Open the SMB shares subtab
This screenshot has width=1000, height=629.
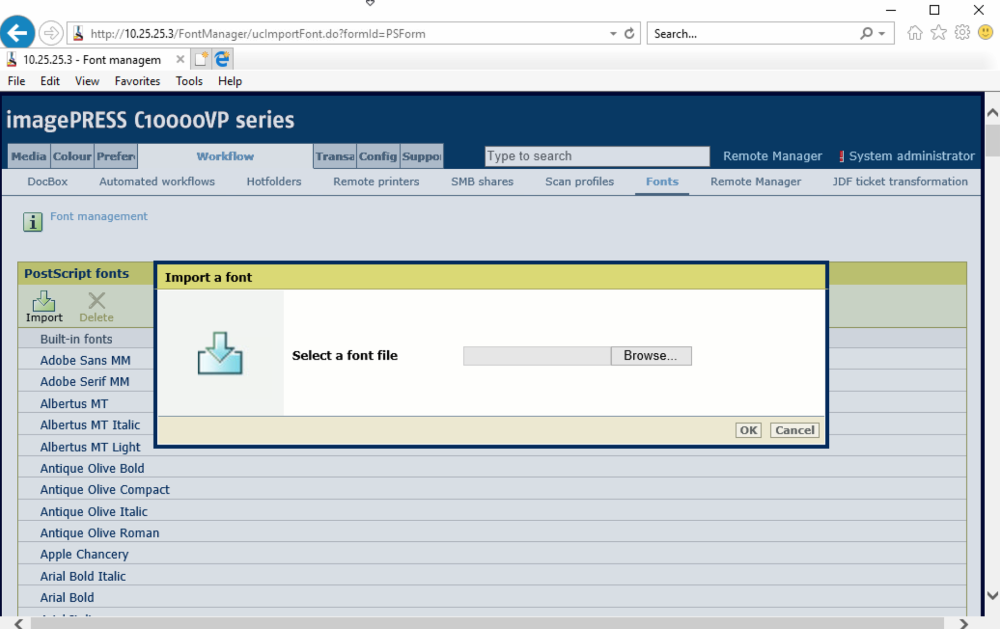point(482,182)
